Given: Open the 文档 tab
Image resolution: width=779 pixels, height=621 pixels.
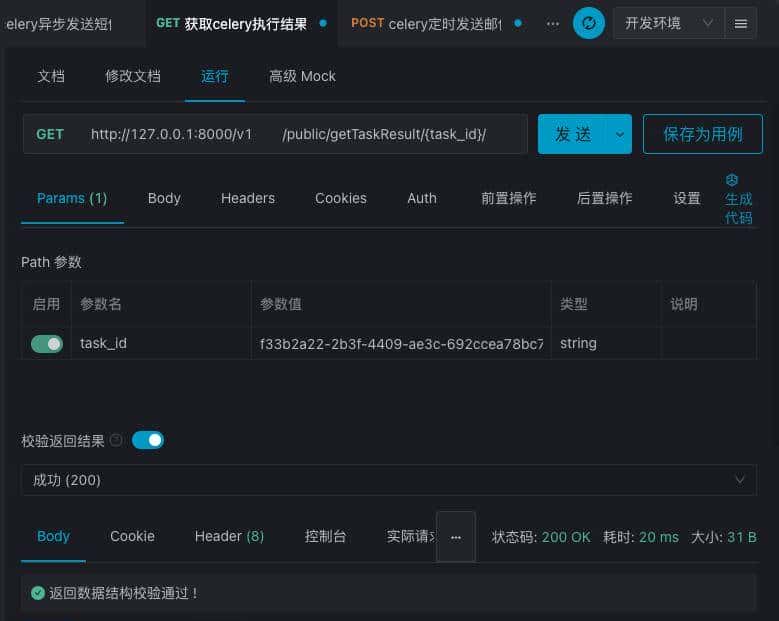Looking at the screenshot, I should pyautogui.click(x=51, y=77).
